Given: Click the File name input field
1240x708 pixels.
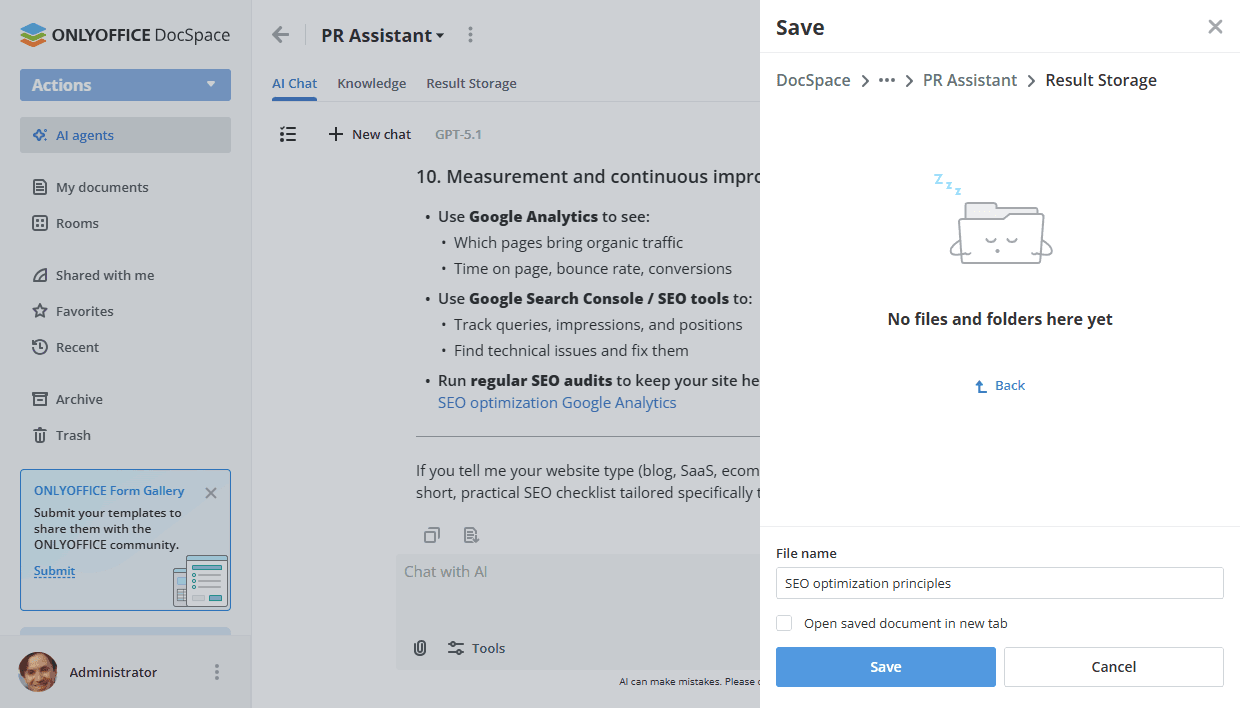Looking at the screenshot, I should tap(999, 583).
